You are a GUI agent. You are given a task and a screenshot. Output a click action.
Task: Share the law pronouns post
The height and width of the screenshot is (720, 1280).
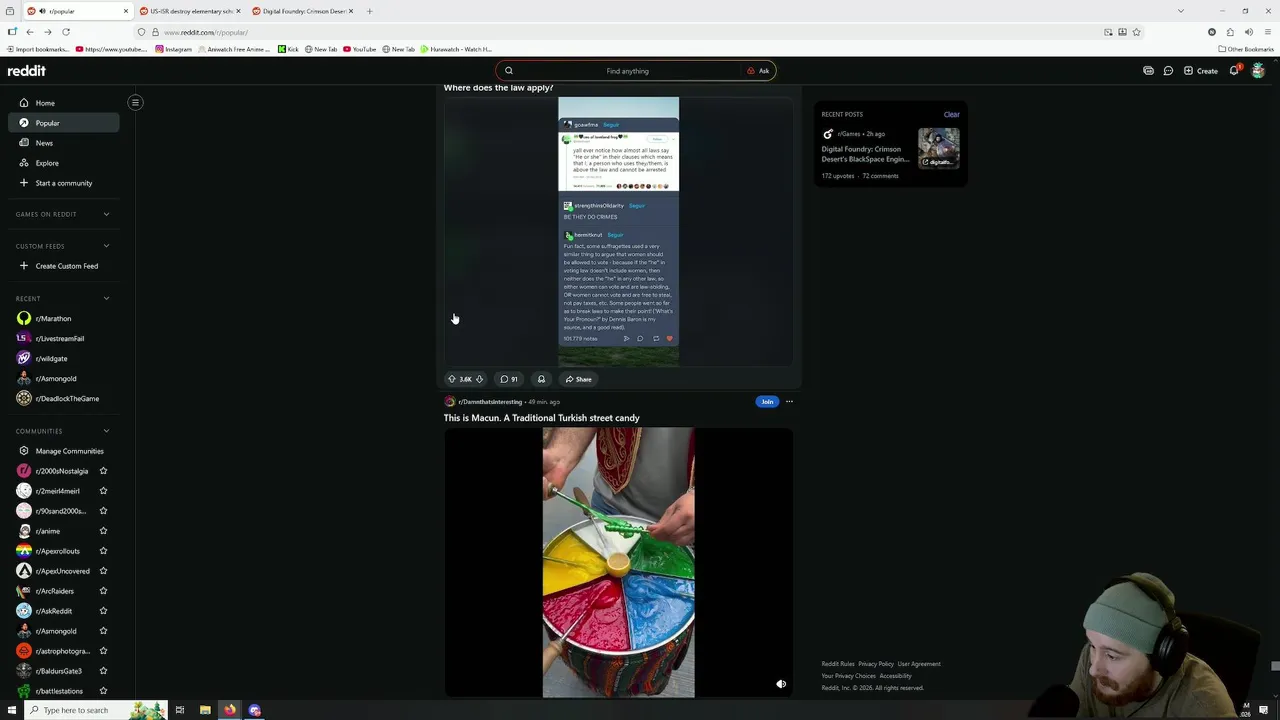click(578, 379)
